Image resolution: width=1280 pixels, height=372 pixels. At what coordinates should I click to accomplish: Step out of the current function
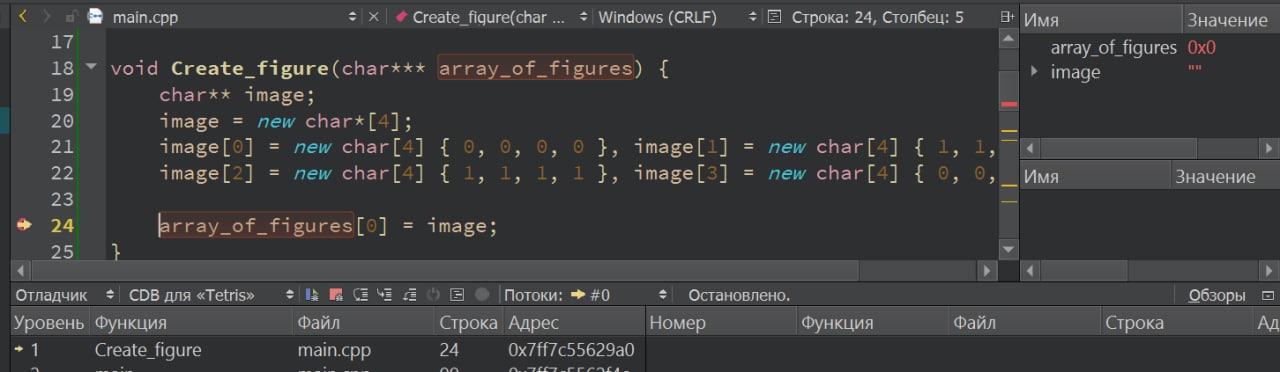pos(409,295)
